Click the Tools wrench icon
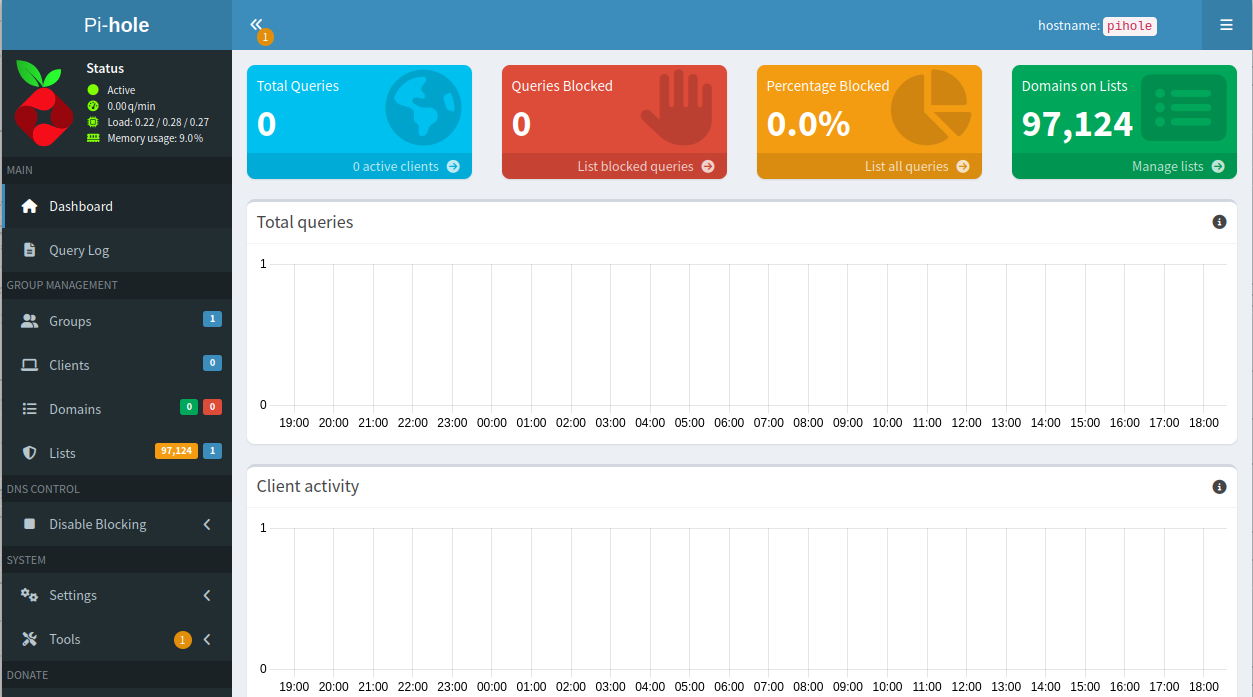 pos(28,638)
